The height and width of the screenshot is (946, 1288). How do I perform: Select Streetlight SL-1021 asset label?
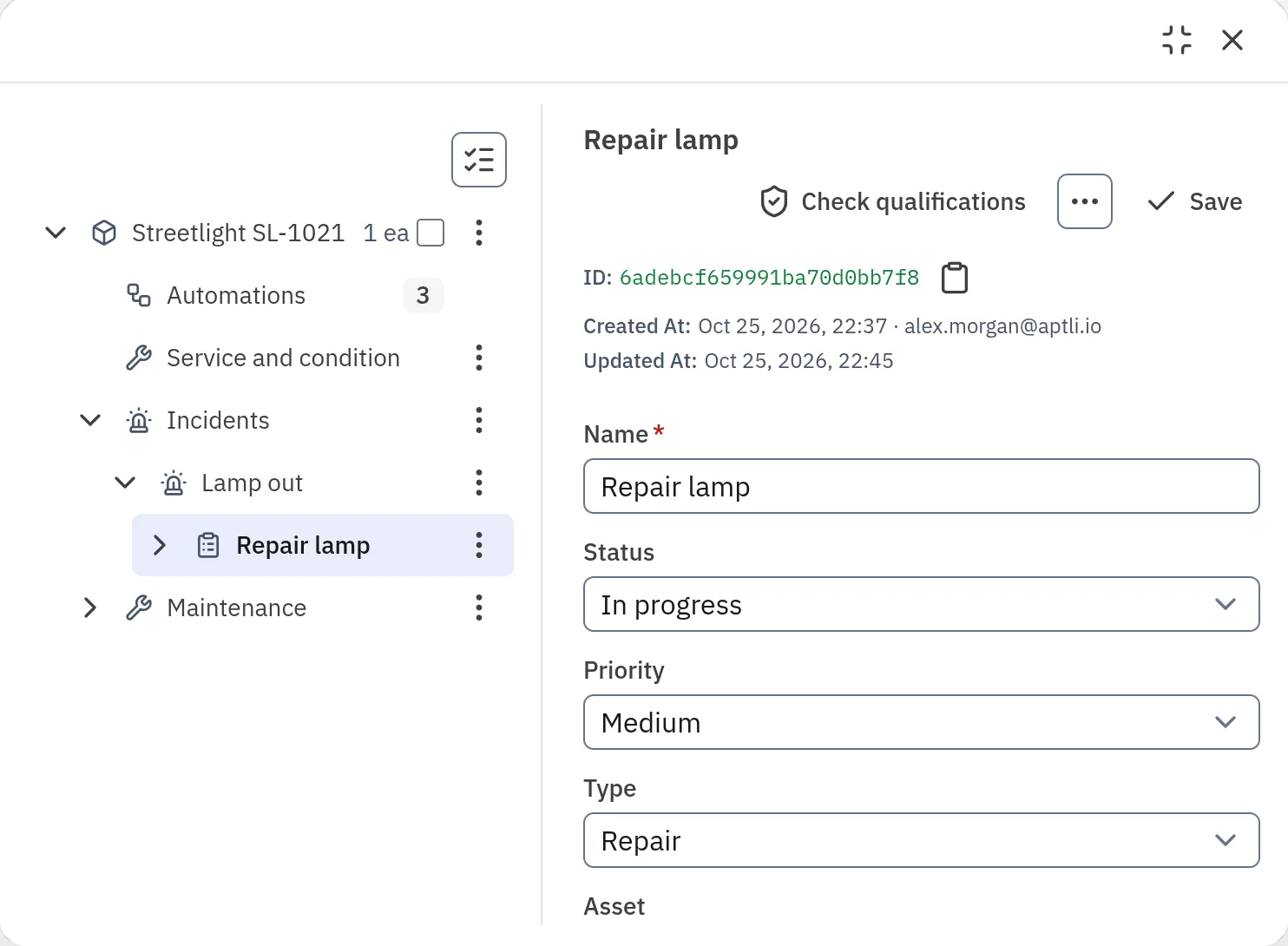coord(238,233)
